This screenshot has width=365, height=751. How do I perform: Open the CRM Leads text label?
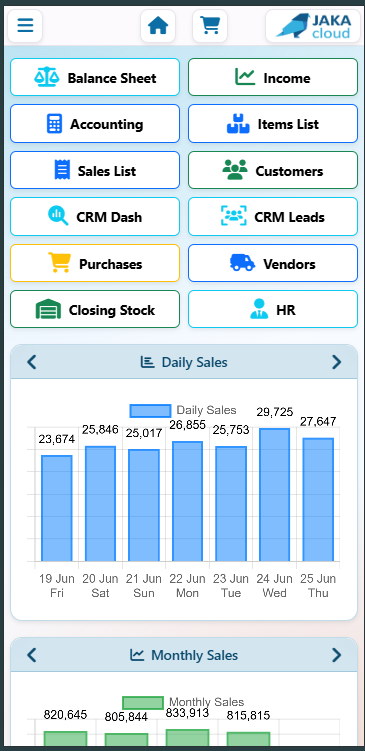pos(289,217)
